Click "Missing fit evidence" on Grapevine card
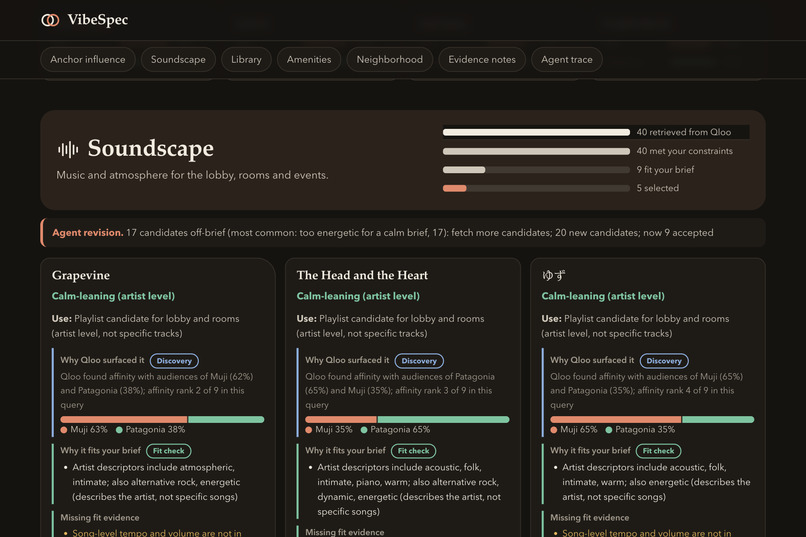Image resolution: width=806 pixels, height=537 pixels. point(100,517)
